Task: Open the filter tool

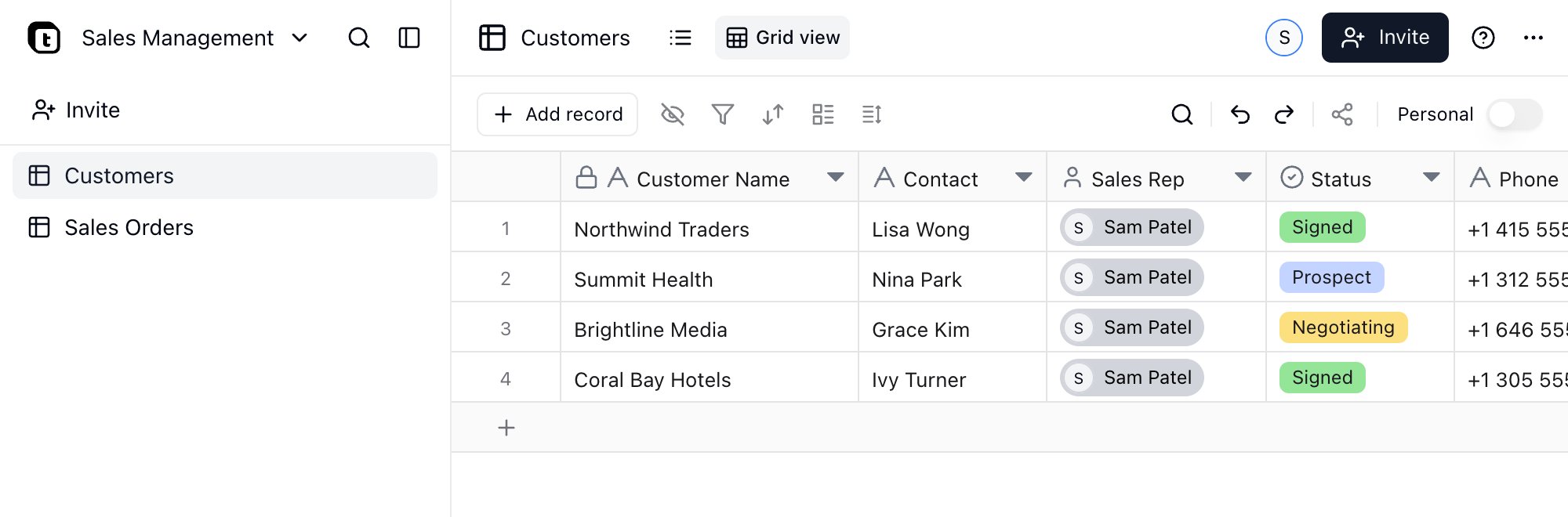Action: coord(723,114)
